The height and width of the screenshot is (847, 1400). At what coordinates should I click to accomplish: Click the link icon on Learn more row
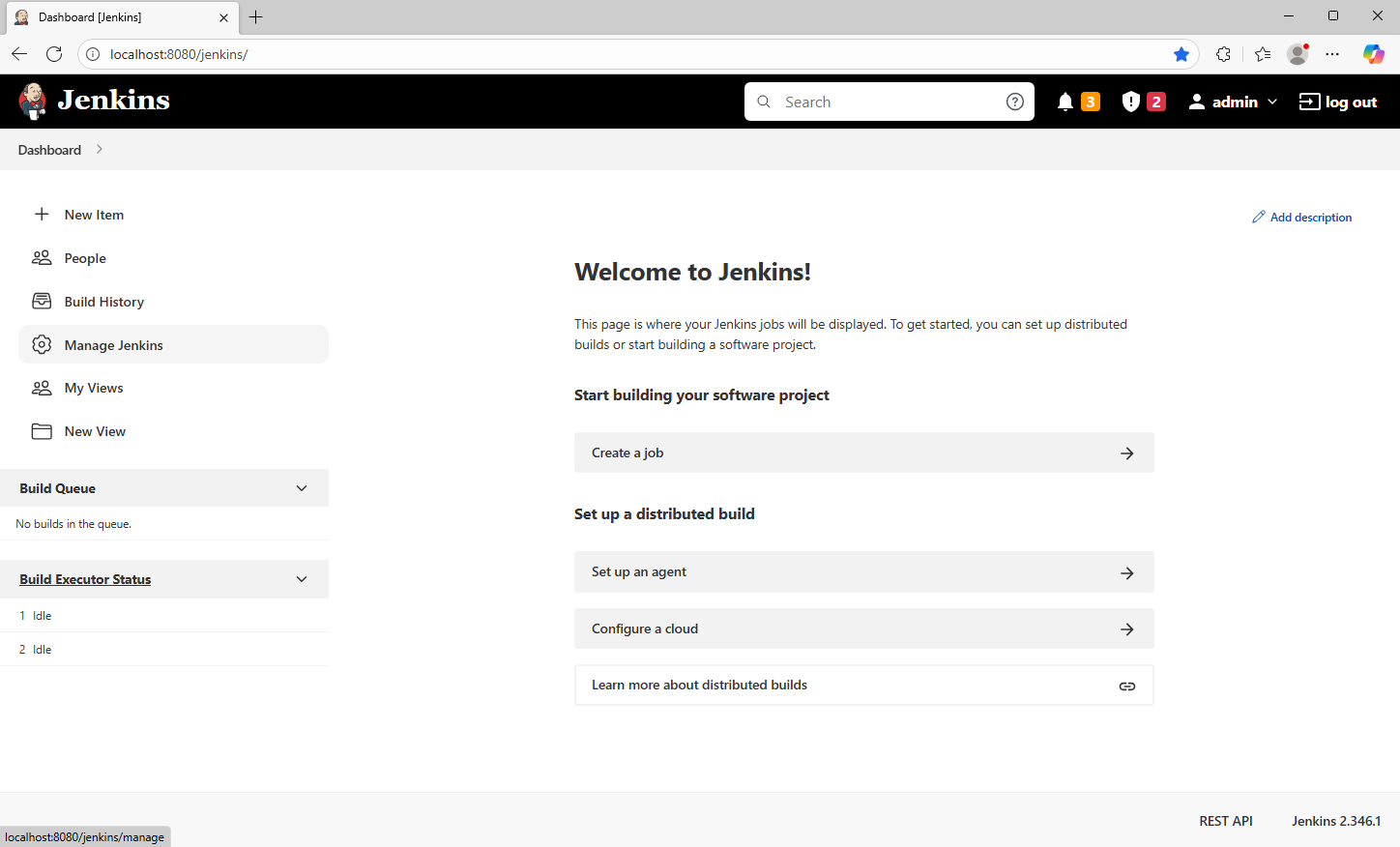[1127, 686]
